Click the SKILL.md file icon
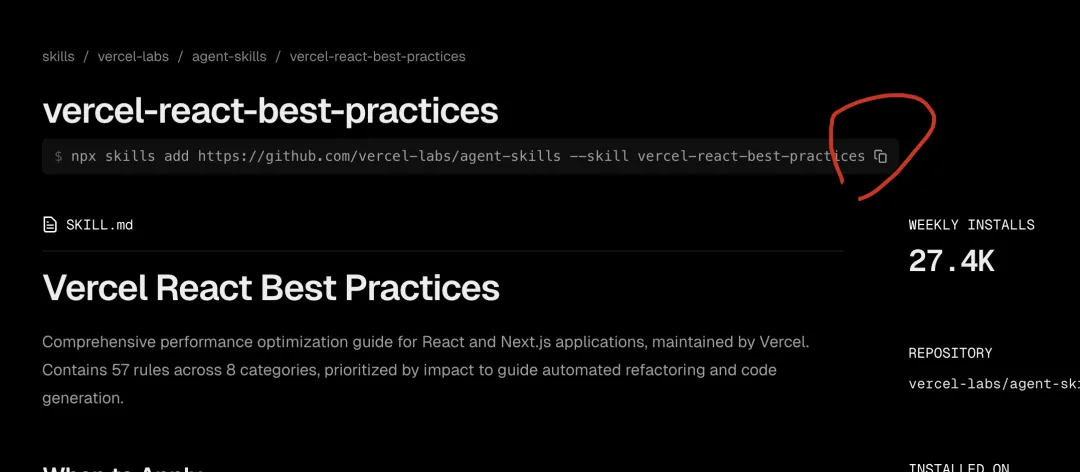Viewport: 1080px width, 472px height. click(50, 225)
